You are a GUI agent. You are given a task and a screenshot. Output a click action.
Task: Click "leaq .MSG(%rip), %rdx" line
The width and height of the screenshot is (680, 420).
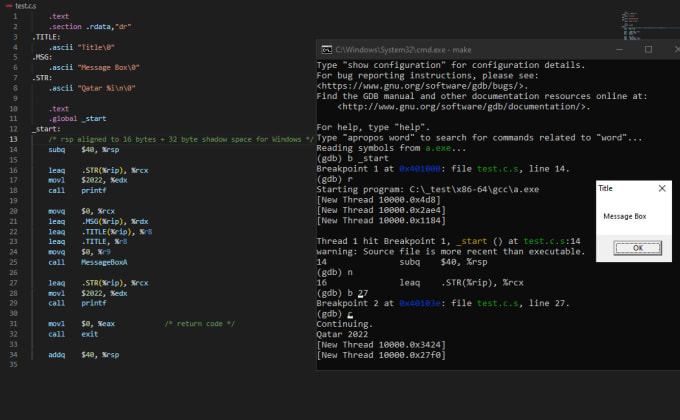98,221
